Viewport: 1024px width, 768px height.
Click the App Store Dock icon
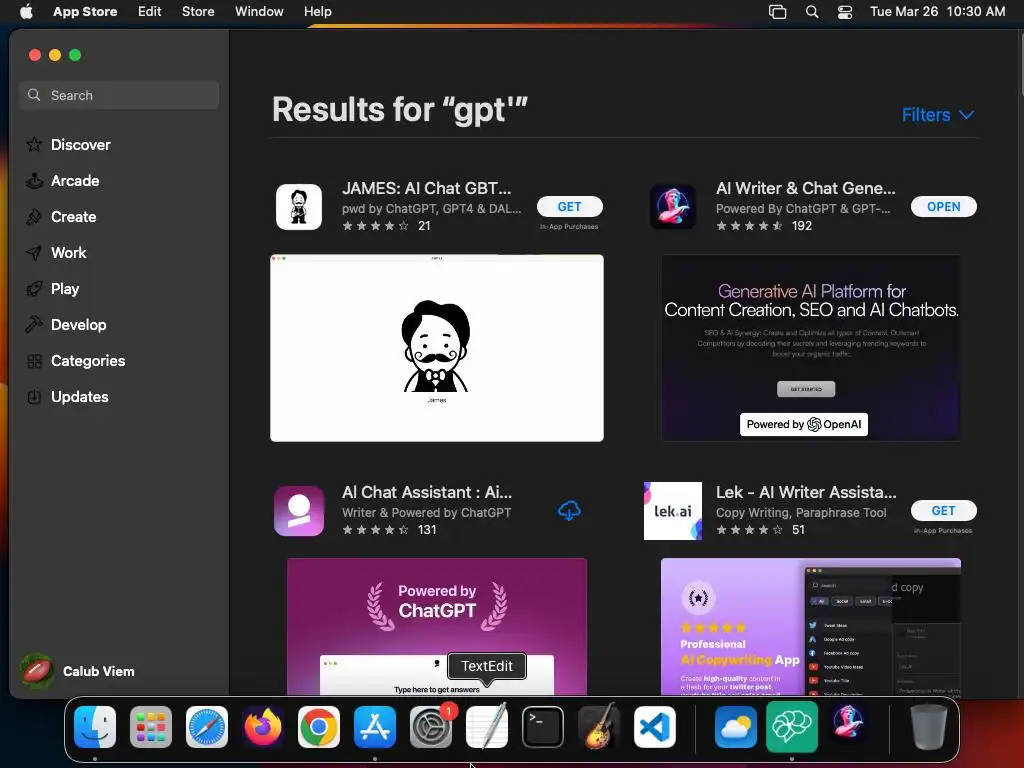[x=375, y=726]
